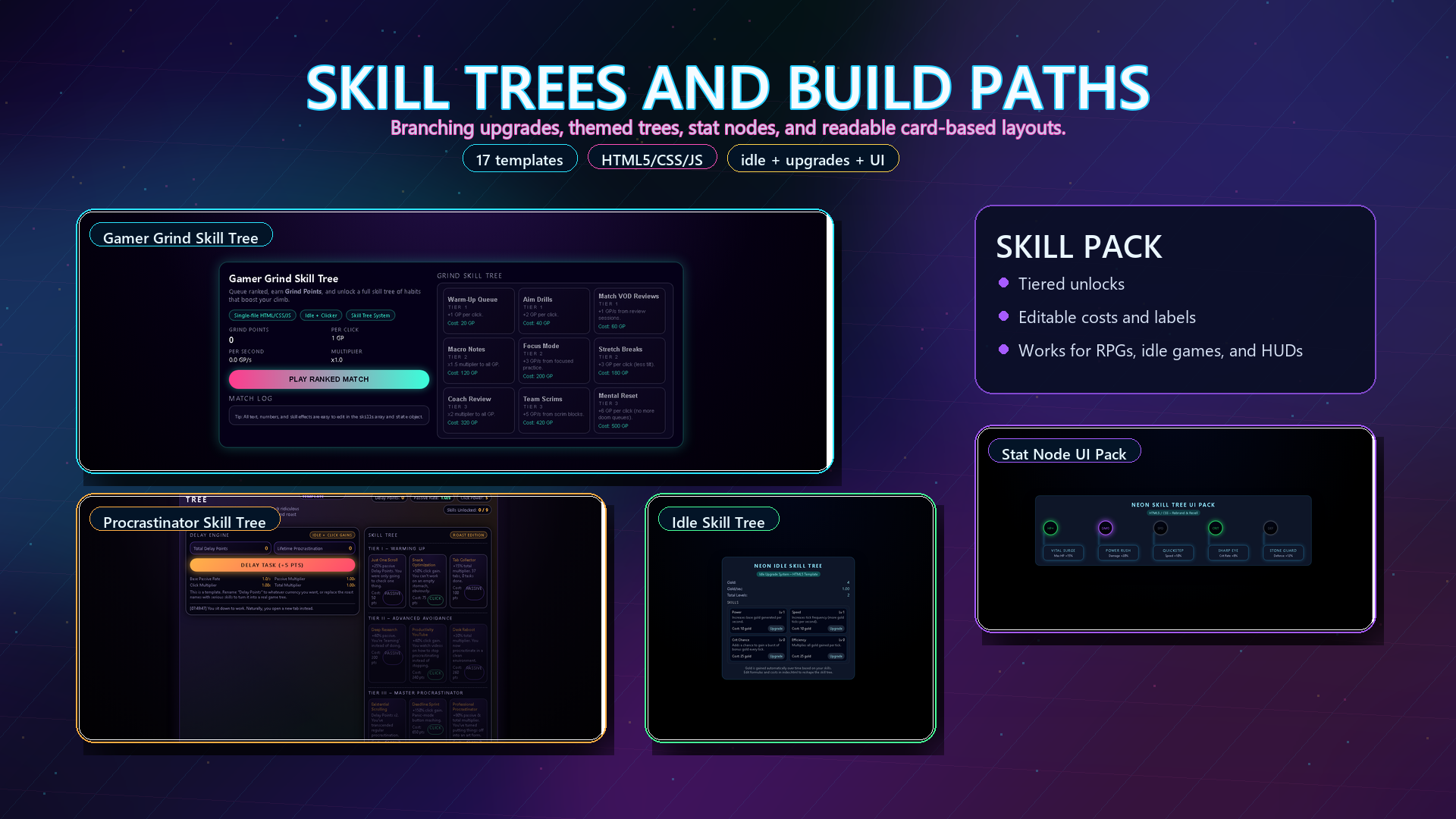Buy the Focus Mode skill card
Image resolution: width=1456 pixels, height=819 pixels.
pyautogui.click(x=554, y=361)
